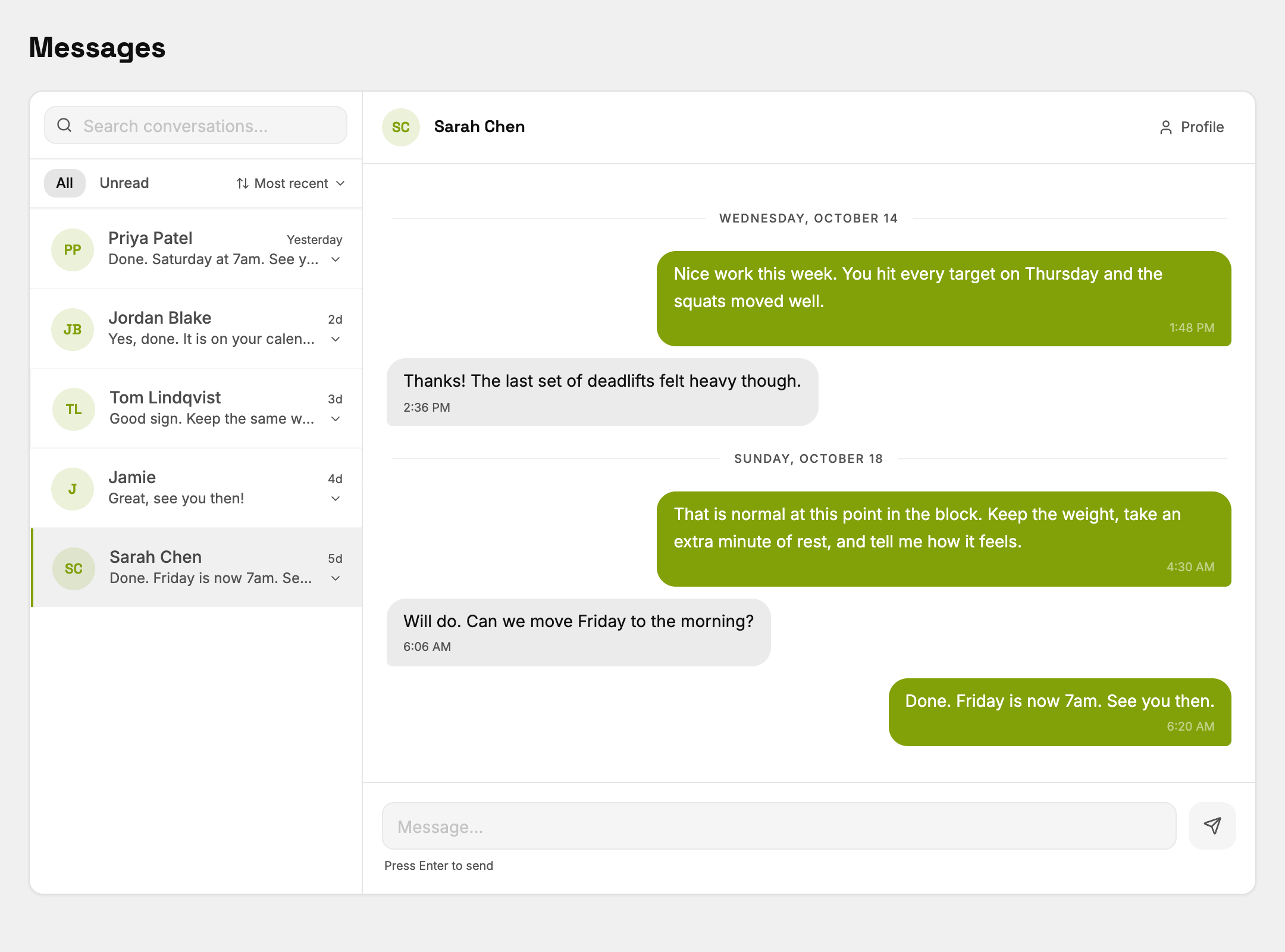The image size is (1285, 952).
Task: Click Jamie's J avatar
Action: tap(73, 489)
